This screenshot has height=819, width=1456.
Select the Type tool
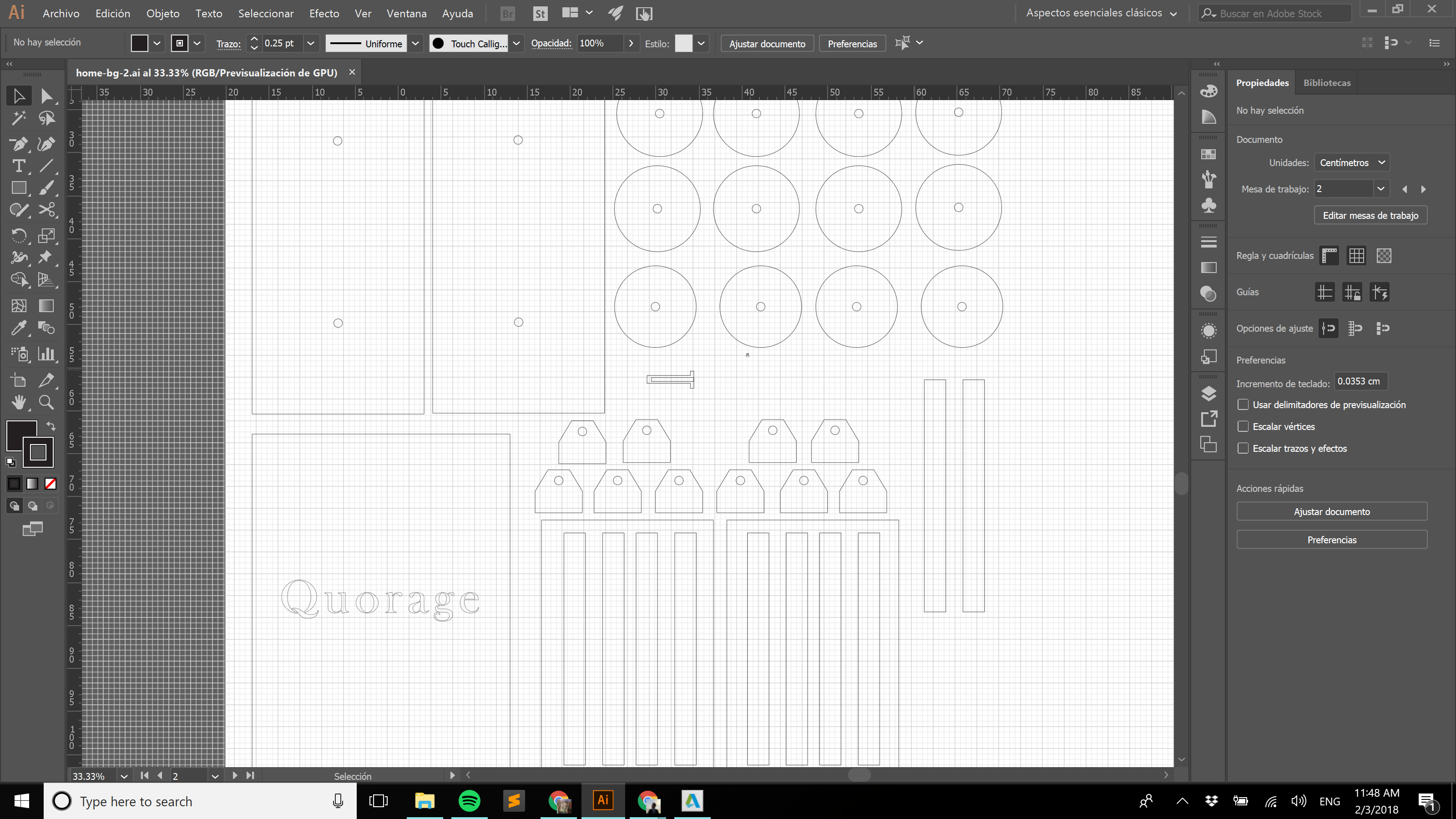(x=19, y=166)
